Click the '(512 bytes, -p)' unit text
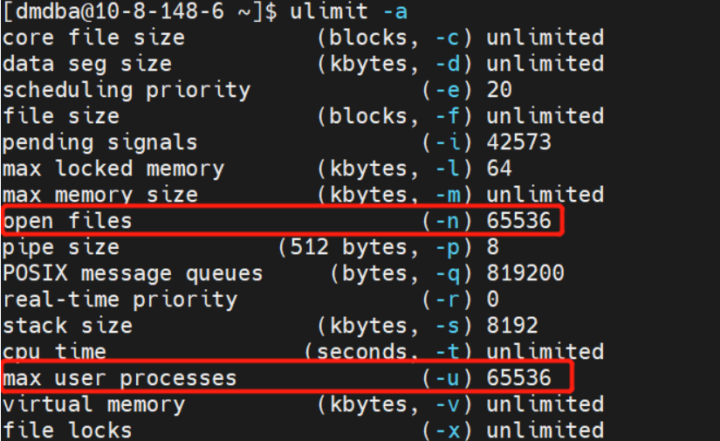Viewport: 720px width, 441px height. [x=375, y=247]
